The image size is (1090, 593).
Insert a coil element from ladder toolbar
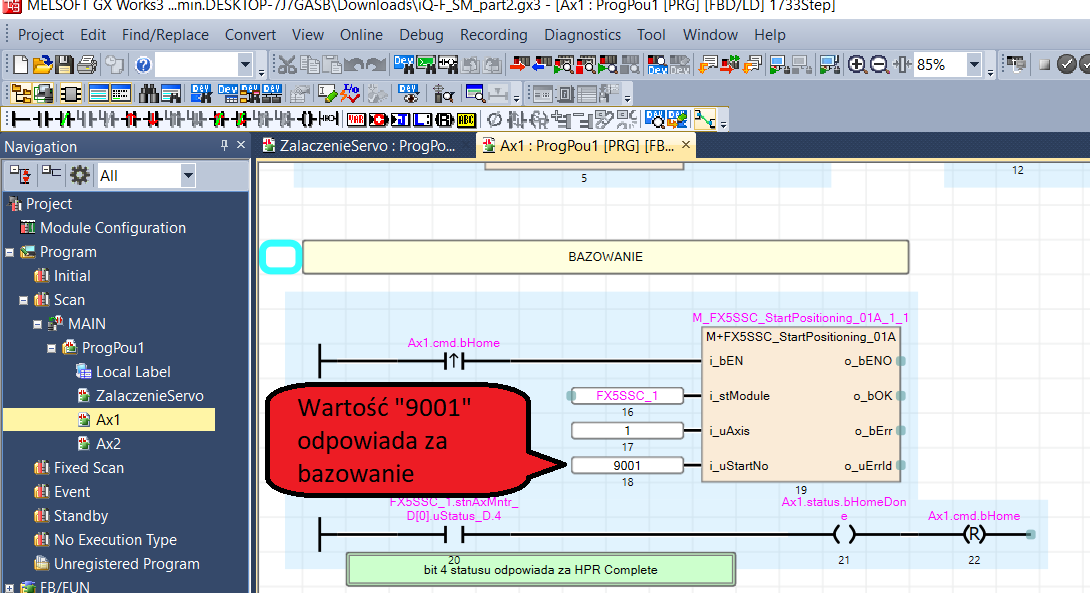(308, 120)
